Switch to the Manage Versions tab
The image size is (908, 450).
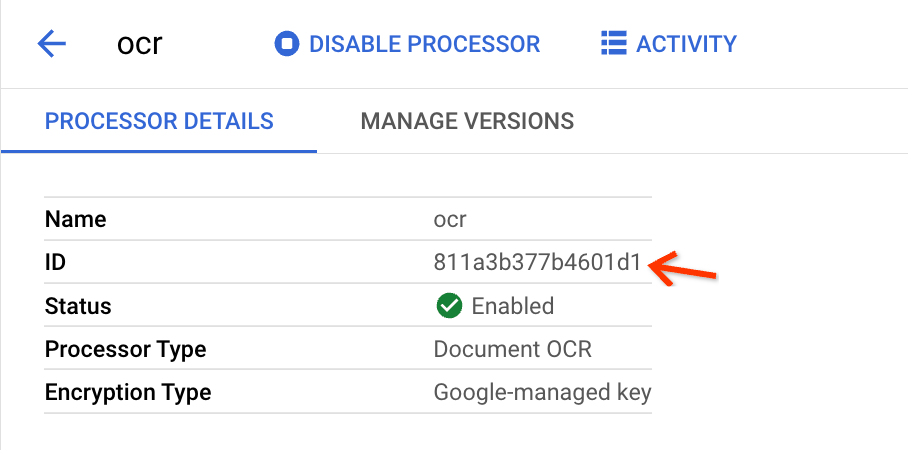pyautogui.click(x=467, y=122)
